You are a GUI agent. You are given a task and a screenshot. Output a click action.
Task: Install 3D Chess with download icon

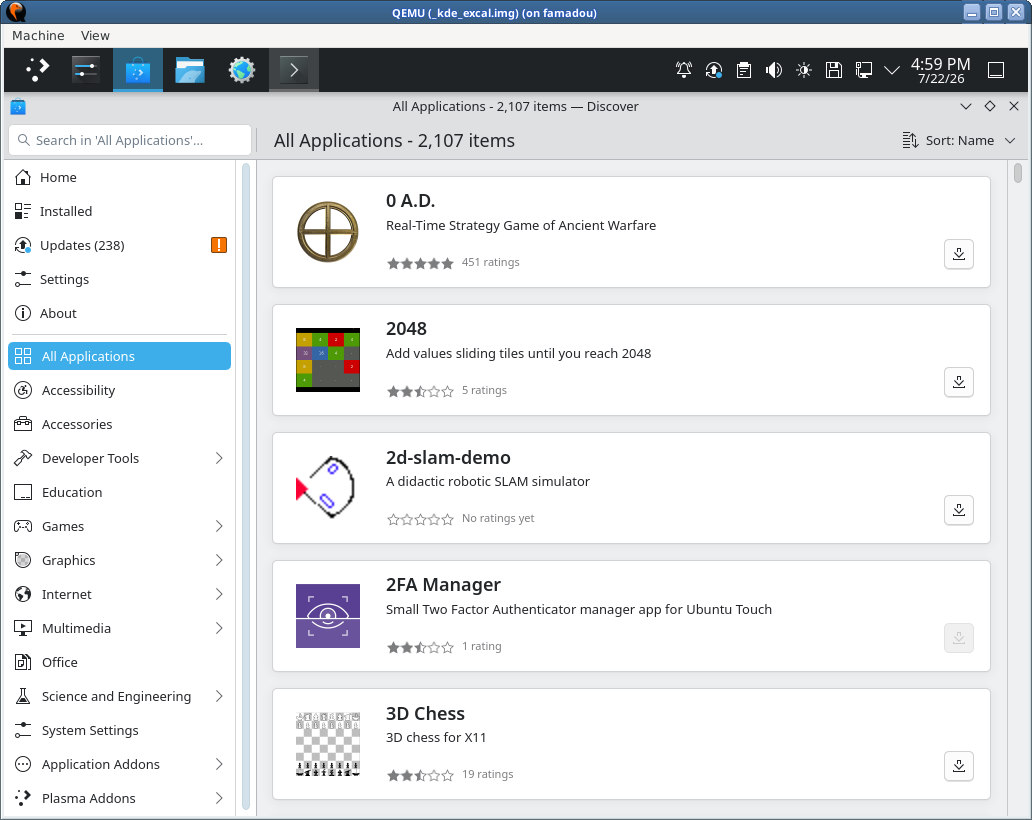pos(958,766)
